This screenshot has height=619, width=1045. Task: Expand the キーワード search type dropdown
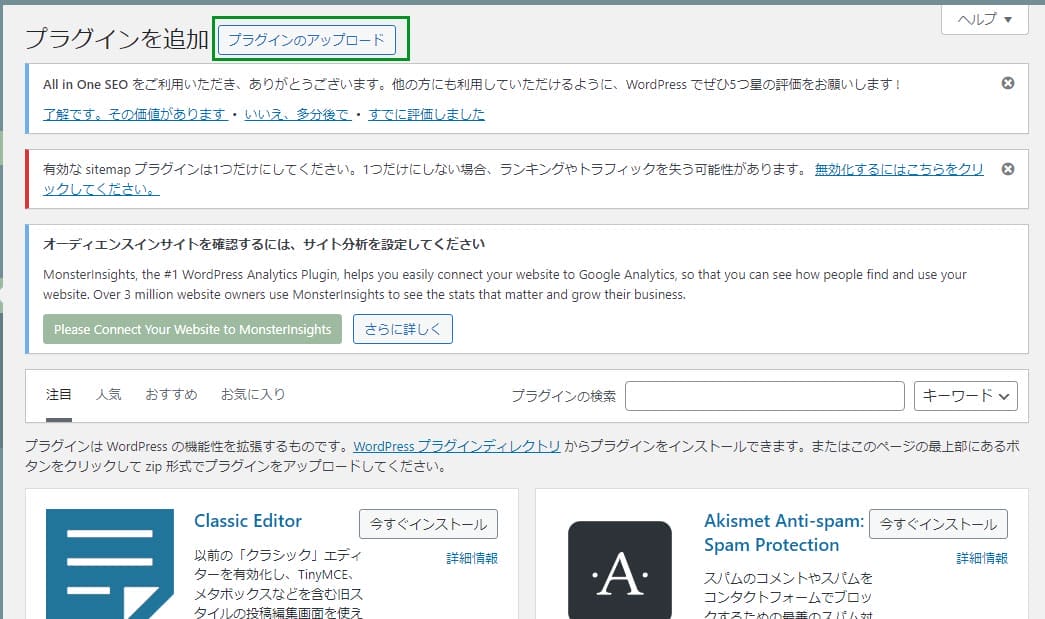coord(965,396)
